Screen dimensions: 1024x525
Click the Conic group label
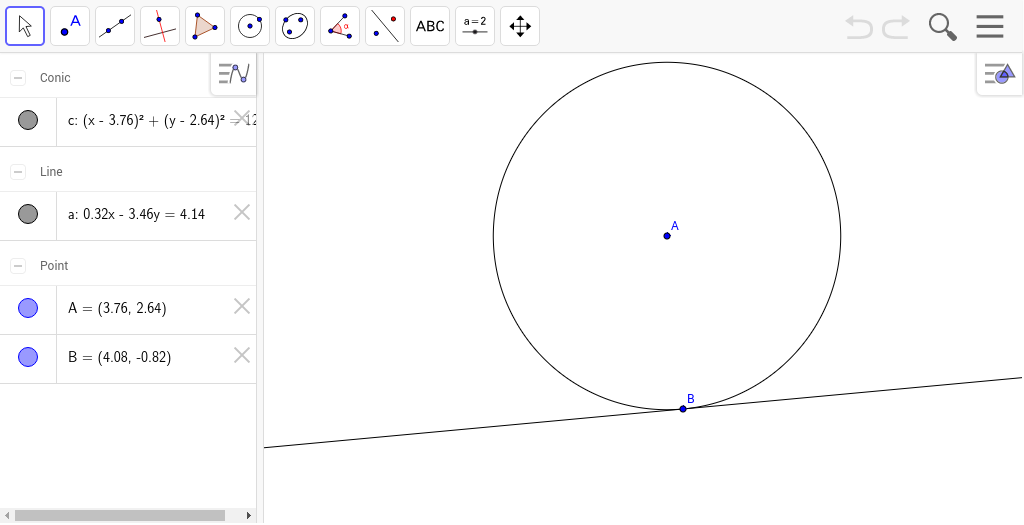(55, 78)
